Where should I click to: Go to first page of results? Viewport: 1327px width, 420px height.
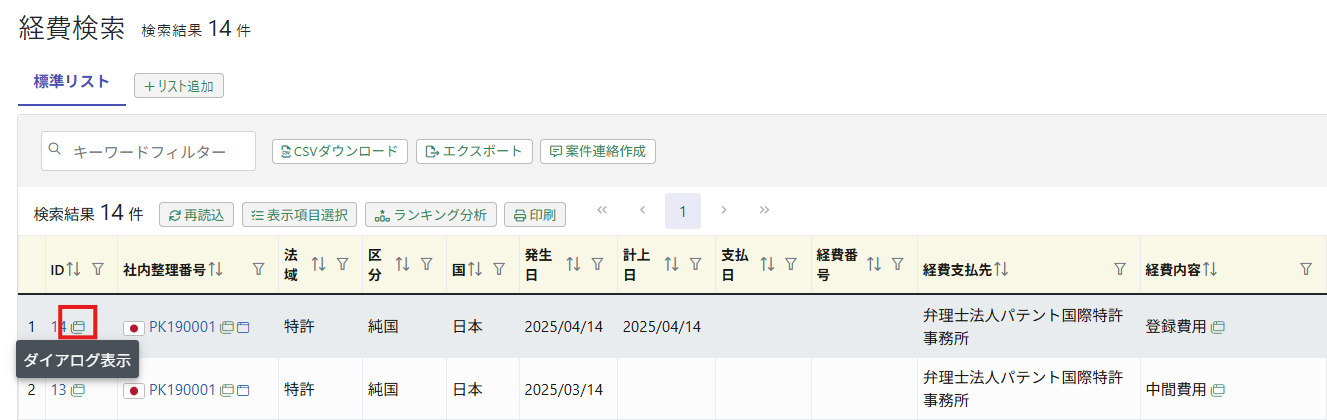coord(602,210)
